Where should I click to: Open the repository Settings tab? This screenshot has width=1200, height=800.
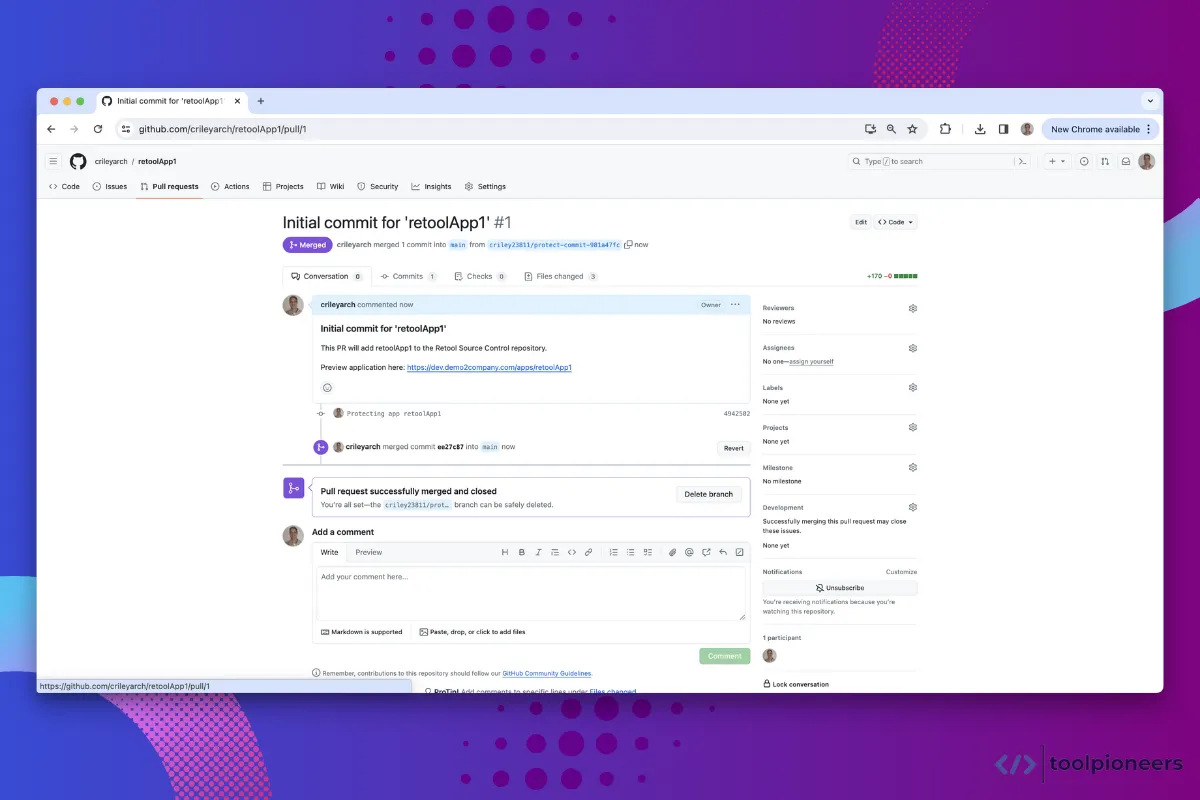pyautogui.click(x=485, y=186)
